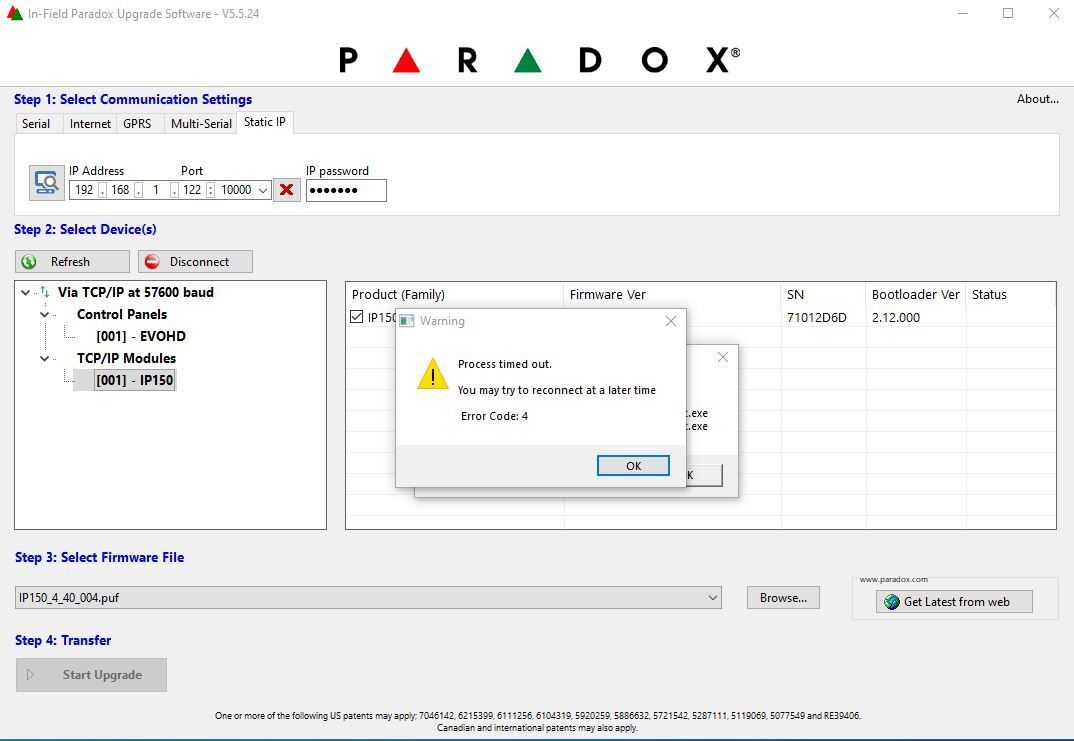Image resolution: width=1074 pixels, height=741 pixels.
Task: Click OK in the Warning dialog
Action: tap(632, 466)
